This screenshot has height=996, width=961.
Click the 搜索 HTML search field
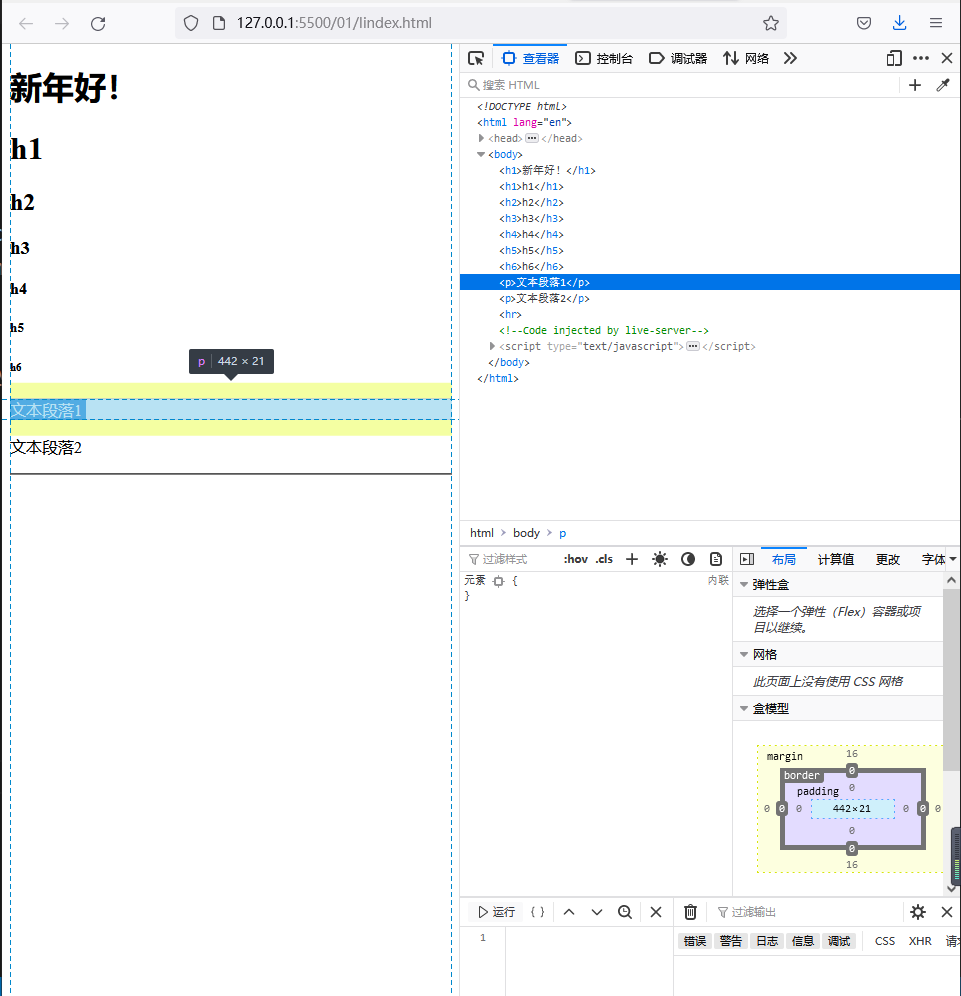680,85
